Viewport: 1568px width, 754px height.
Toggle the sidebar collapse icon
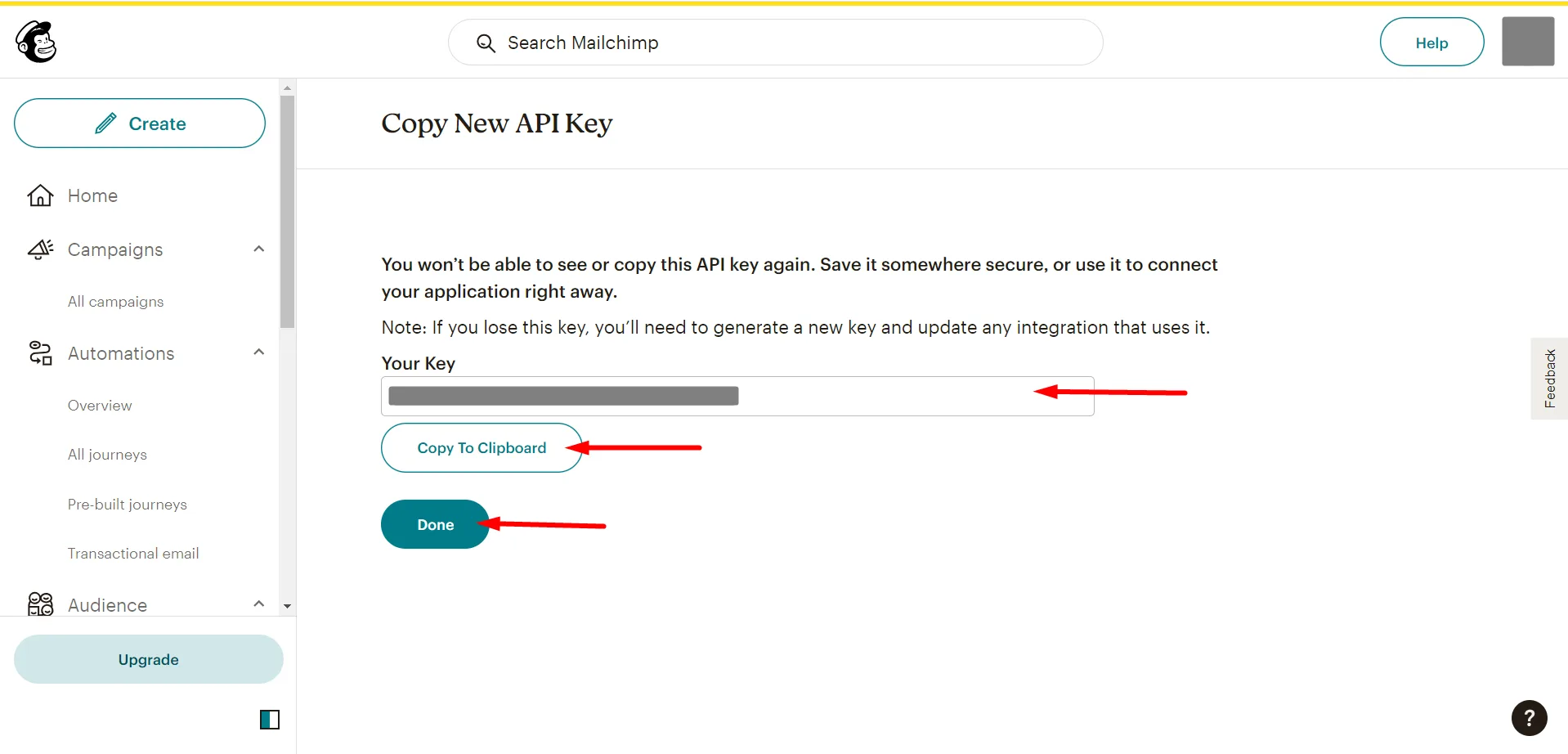click(270, 720)
